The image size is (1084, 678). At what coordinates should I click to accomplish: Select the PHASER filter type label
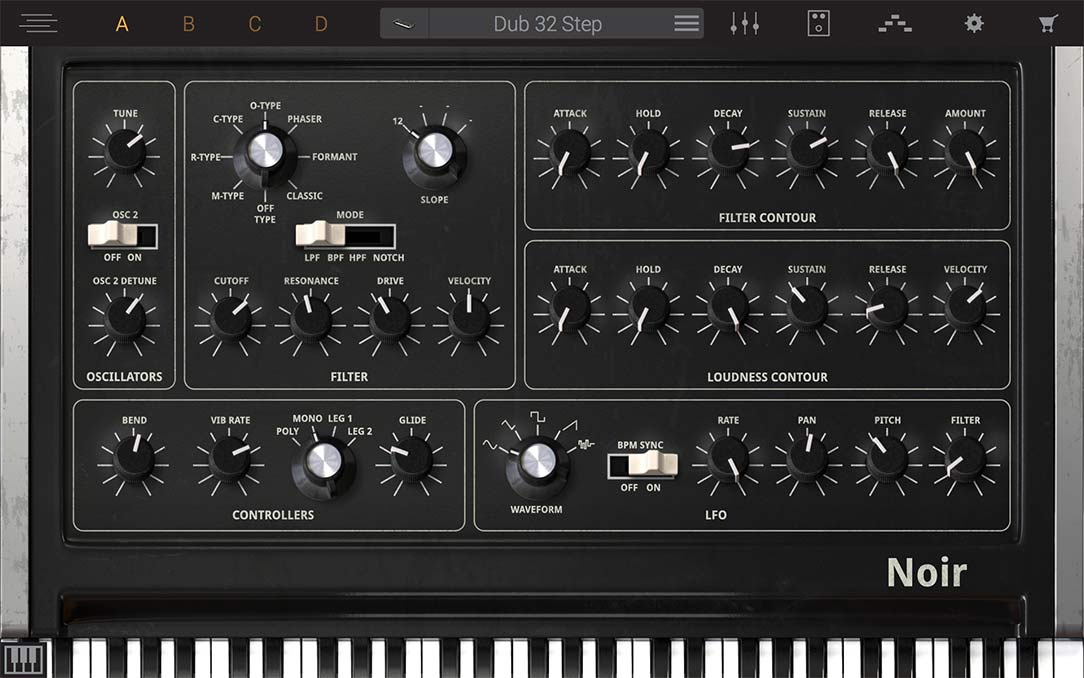coord(305,119)
